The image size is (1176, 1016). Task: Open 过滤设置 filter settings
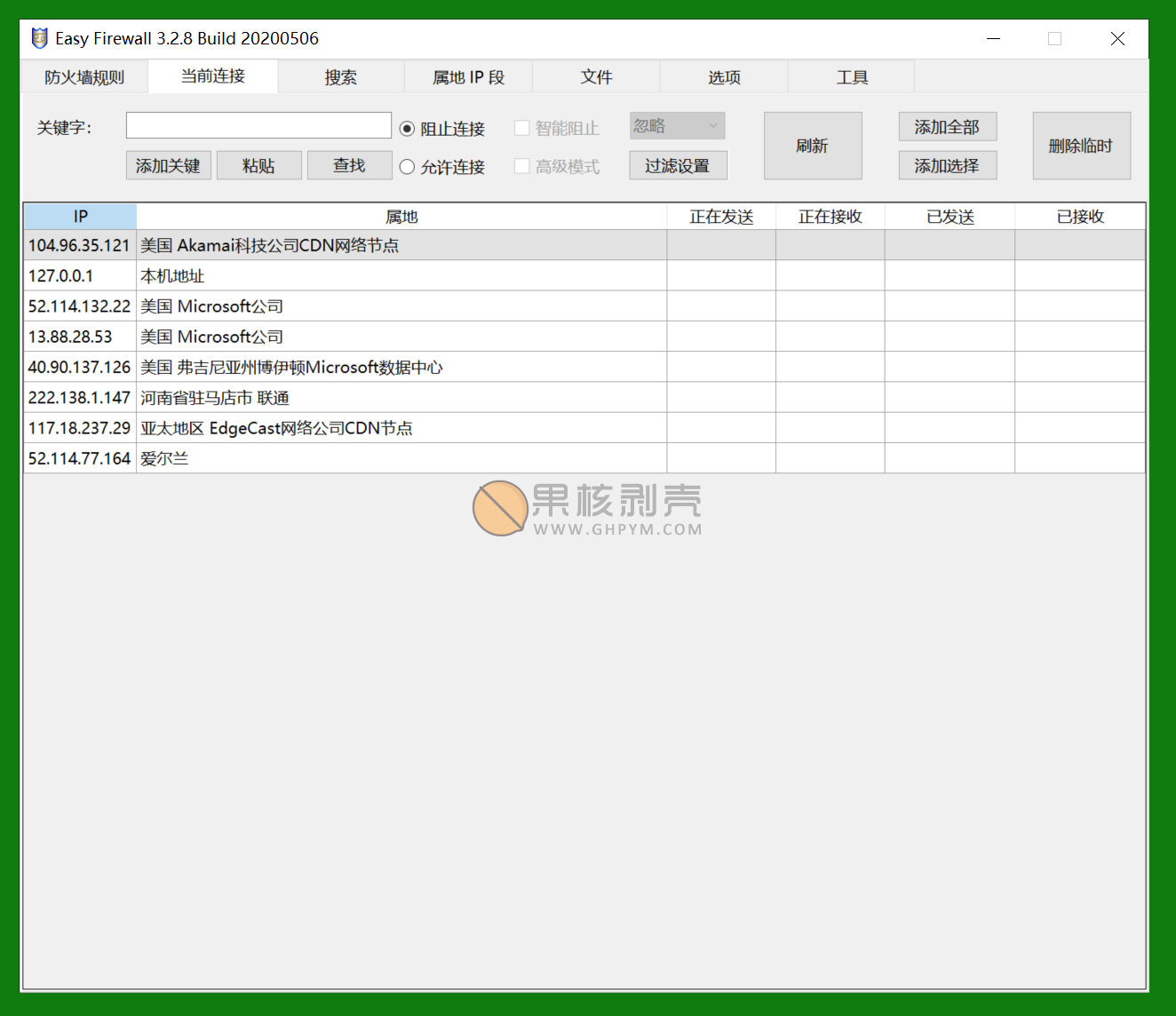pos(677,166)
